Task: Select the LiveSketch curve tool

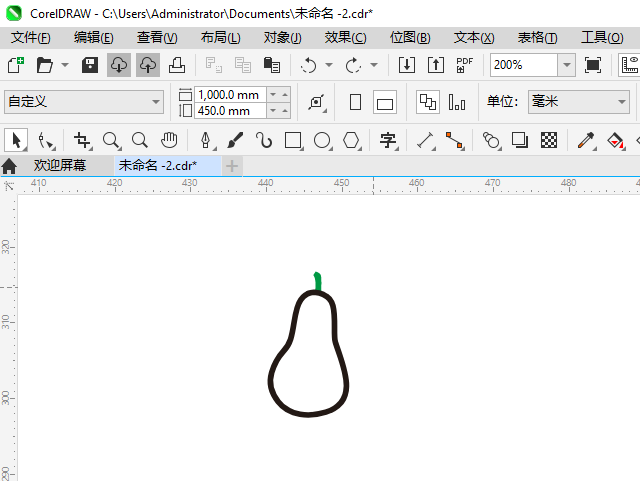Action: tap(264, 140)
